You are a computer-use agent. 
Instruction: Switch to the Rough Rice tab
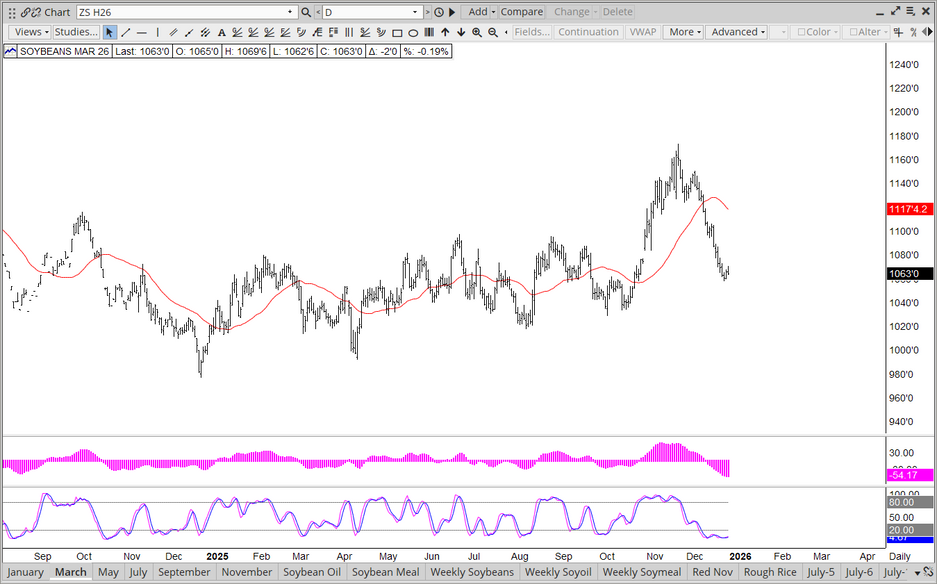click(x=770, y=572)
